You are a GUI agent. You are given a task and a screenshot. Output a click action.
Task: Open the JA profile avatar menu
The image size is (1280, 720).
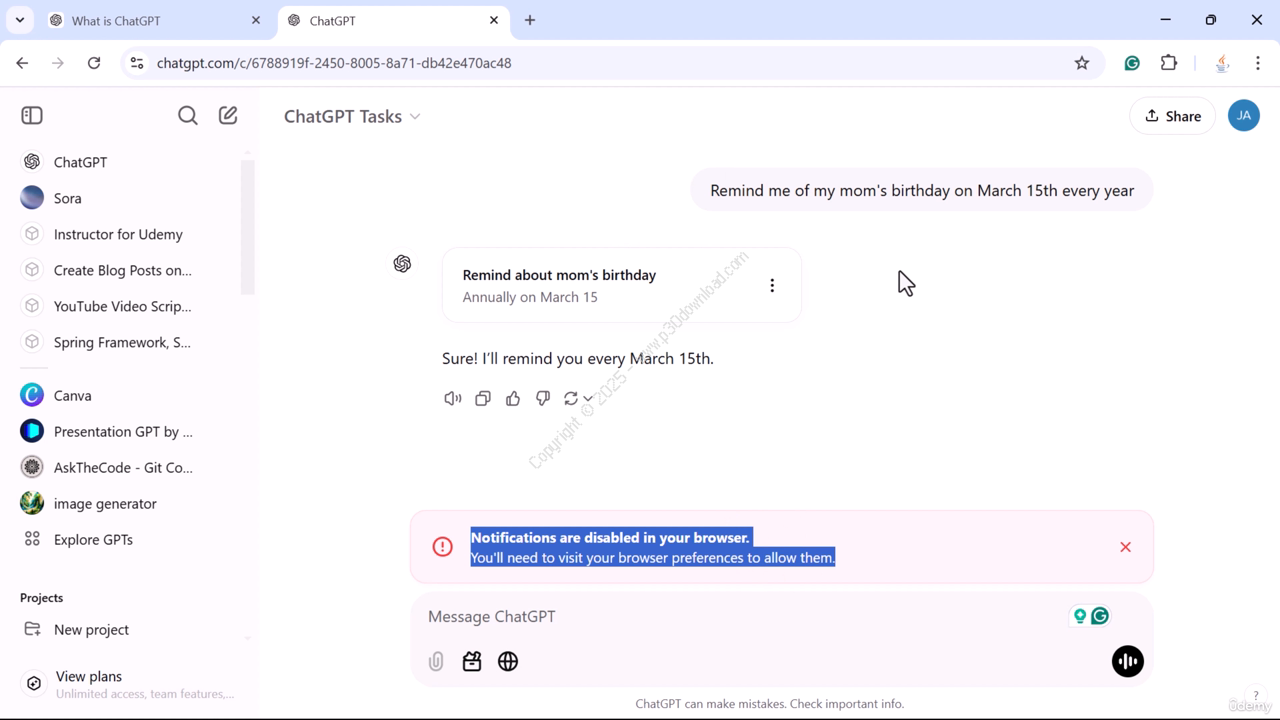click(1243, 115)
